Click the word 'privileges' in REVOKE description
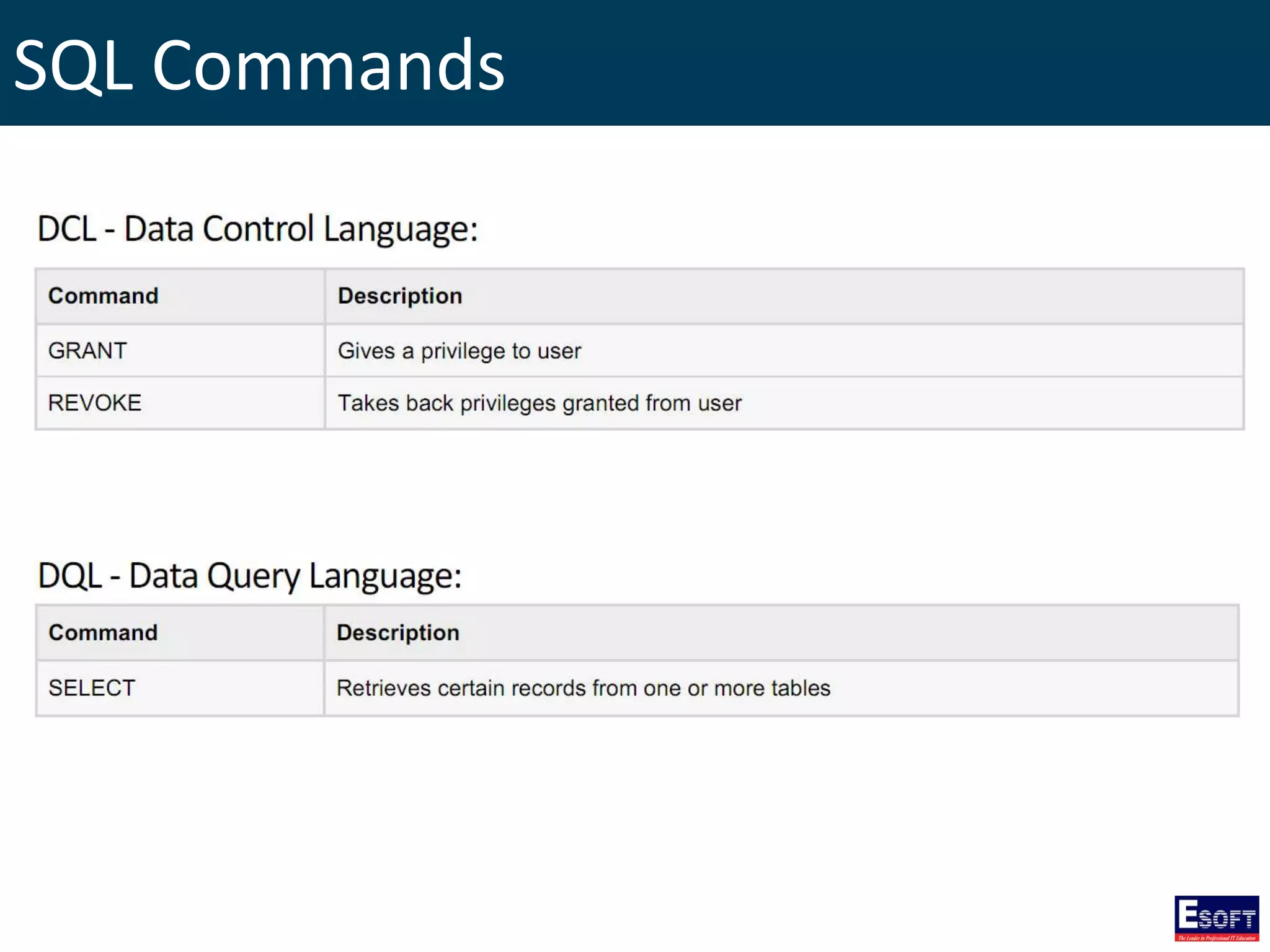1270x952 pixels. (508, 403)
